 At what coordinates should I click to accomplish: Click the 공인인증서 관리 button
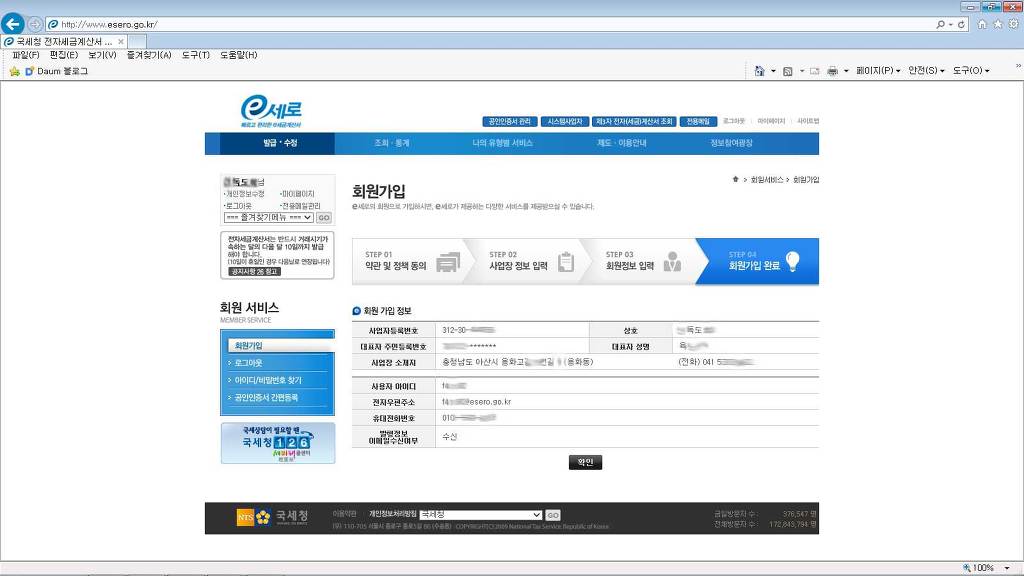point(510,121)
